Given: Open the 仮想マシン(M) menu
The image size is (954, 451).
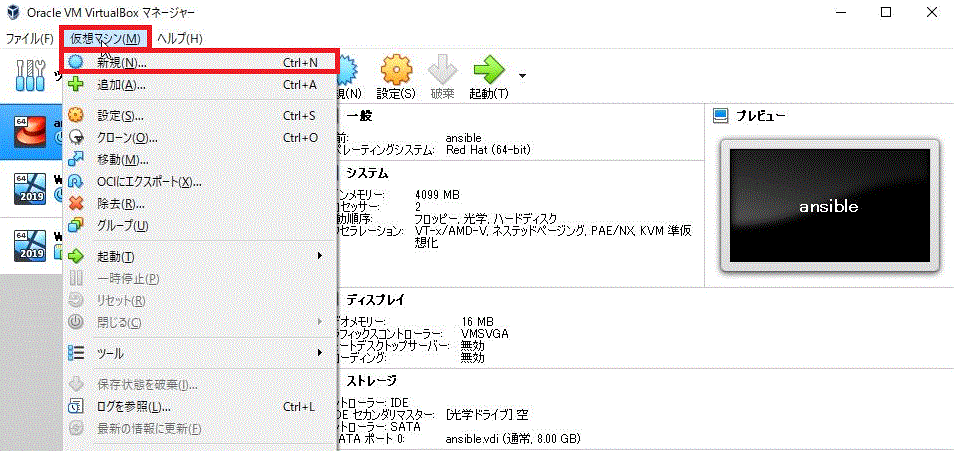Looking at the screenshot, I should pos(105,38).
